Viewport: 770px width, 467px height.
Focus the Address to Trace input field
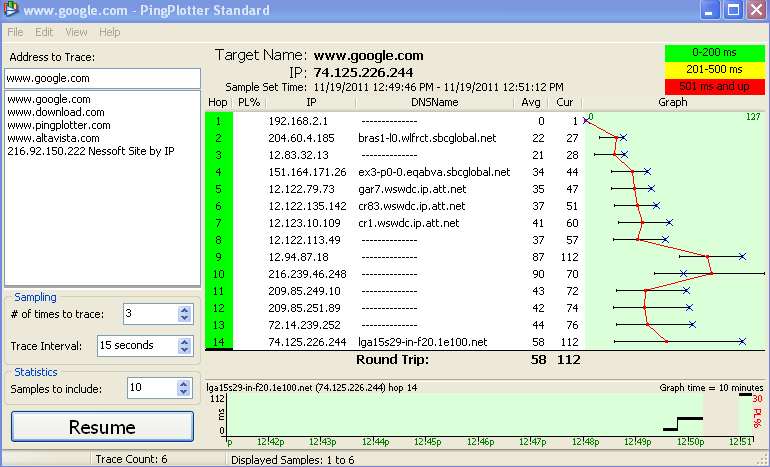tap(102, 78)
